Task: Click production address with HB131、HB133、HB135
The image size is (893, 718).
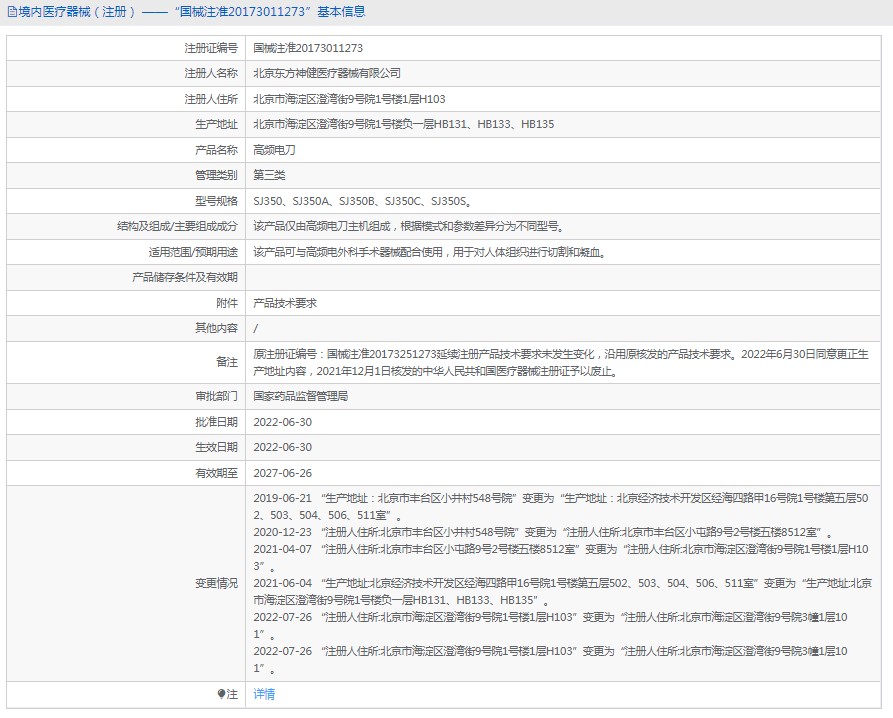Action: (x=404, y=124)
